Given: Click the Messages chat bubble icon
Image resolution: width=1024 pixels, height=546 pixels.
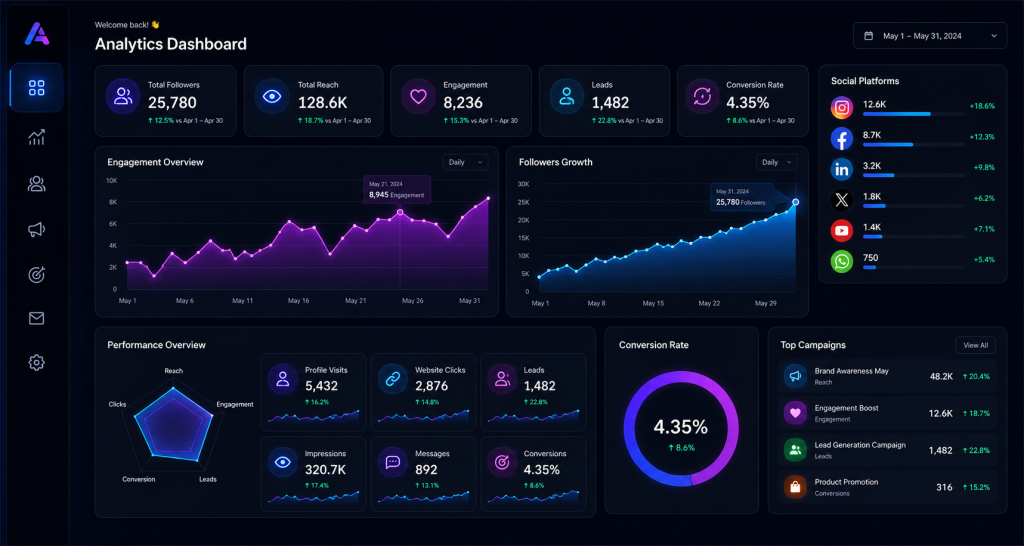Looking at the screenshot, I should pyautogui.click(x=392, y=462).
